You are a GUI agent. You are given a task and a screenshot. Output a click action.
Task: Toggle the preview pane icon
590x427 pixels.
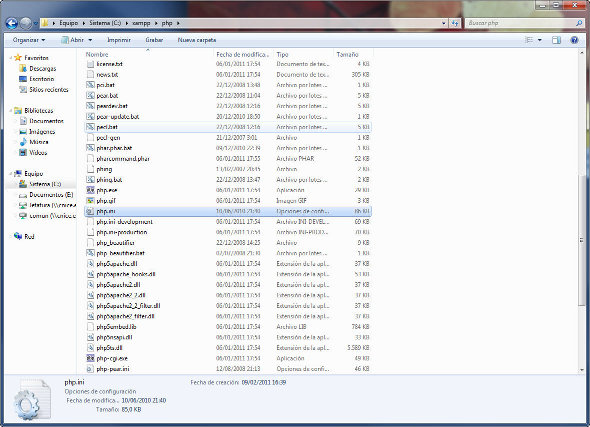click(557, 40)
